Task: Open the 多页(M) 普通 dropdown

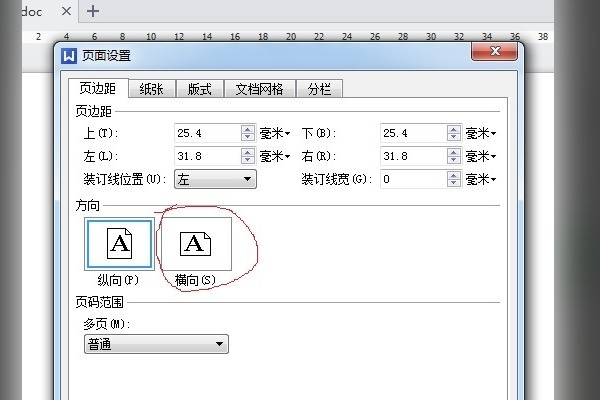Action: click(156, 344)
